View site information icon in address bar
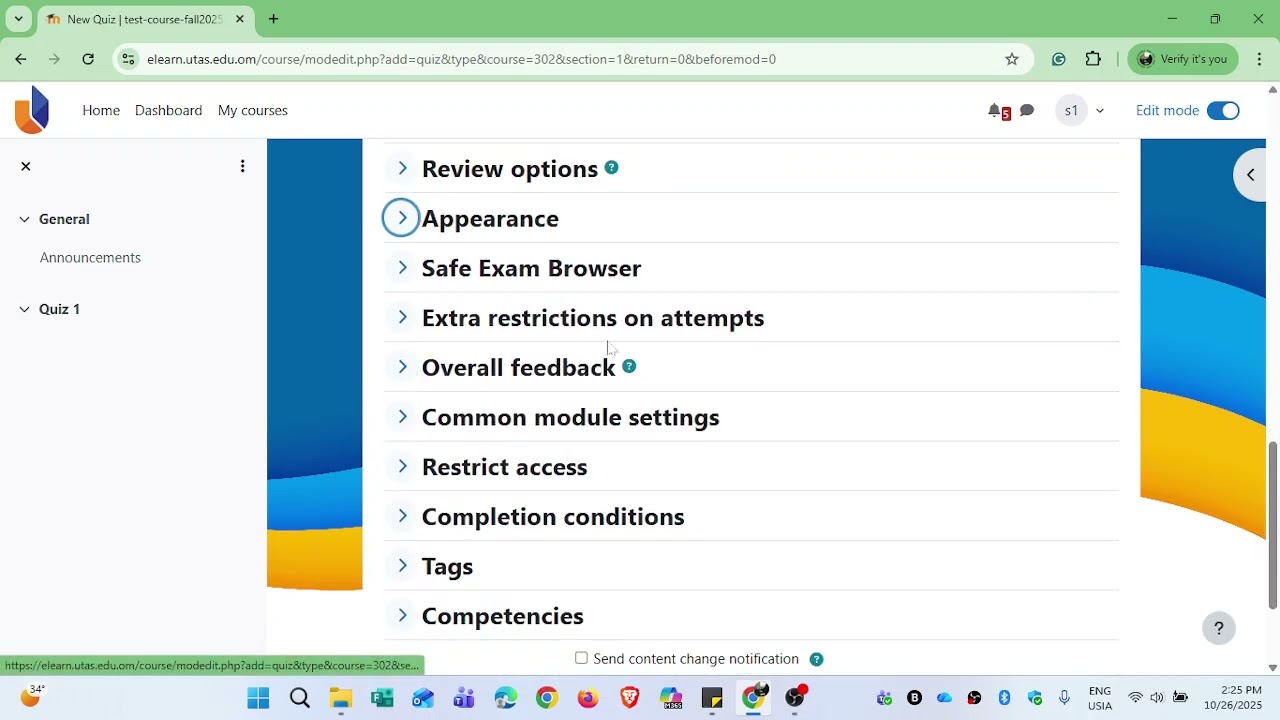Screen dimensions: 1280x720 pos(128,59)
